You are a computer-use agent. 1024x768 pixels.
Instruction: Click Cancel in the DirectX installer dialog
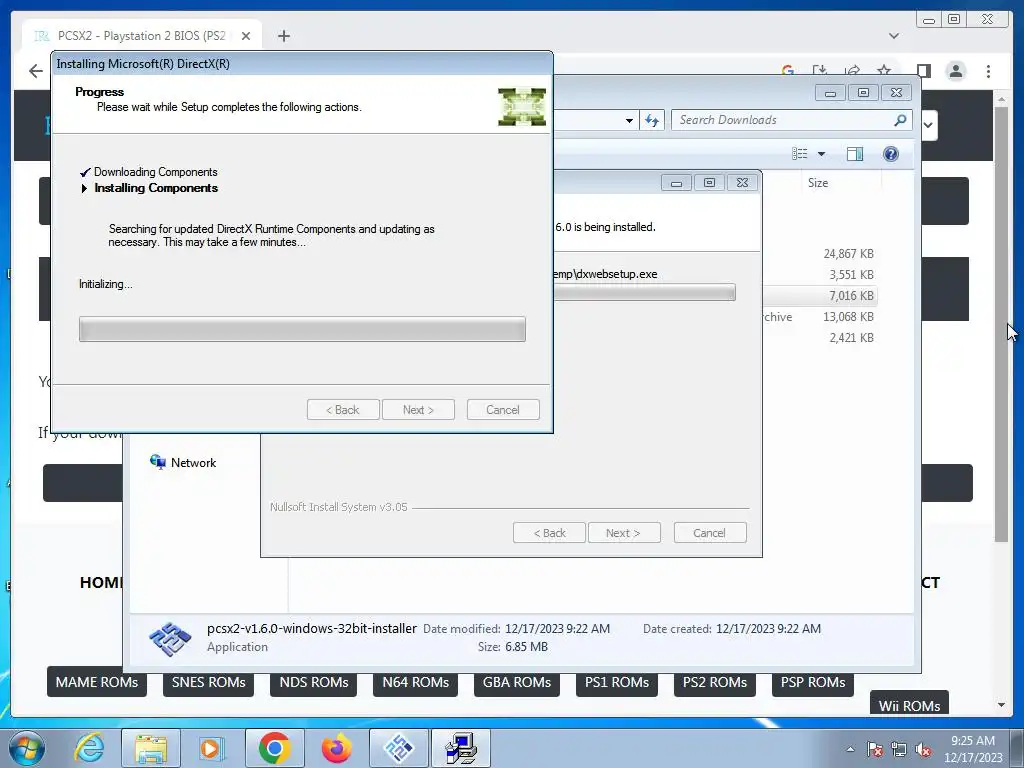503,409
